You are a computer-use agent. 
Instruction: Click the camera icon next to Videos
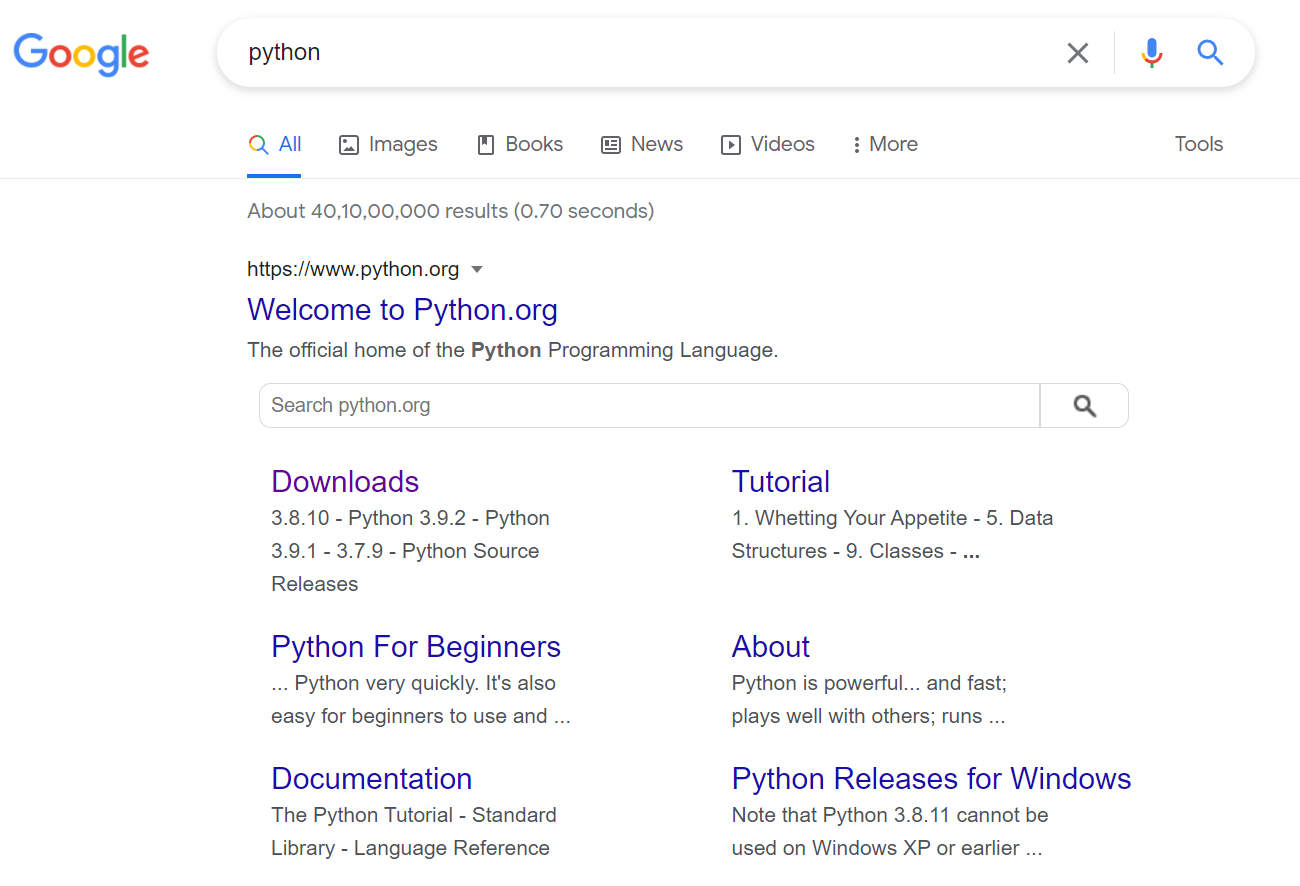(x=730, y=145)
